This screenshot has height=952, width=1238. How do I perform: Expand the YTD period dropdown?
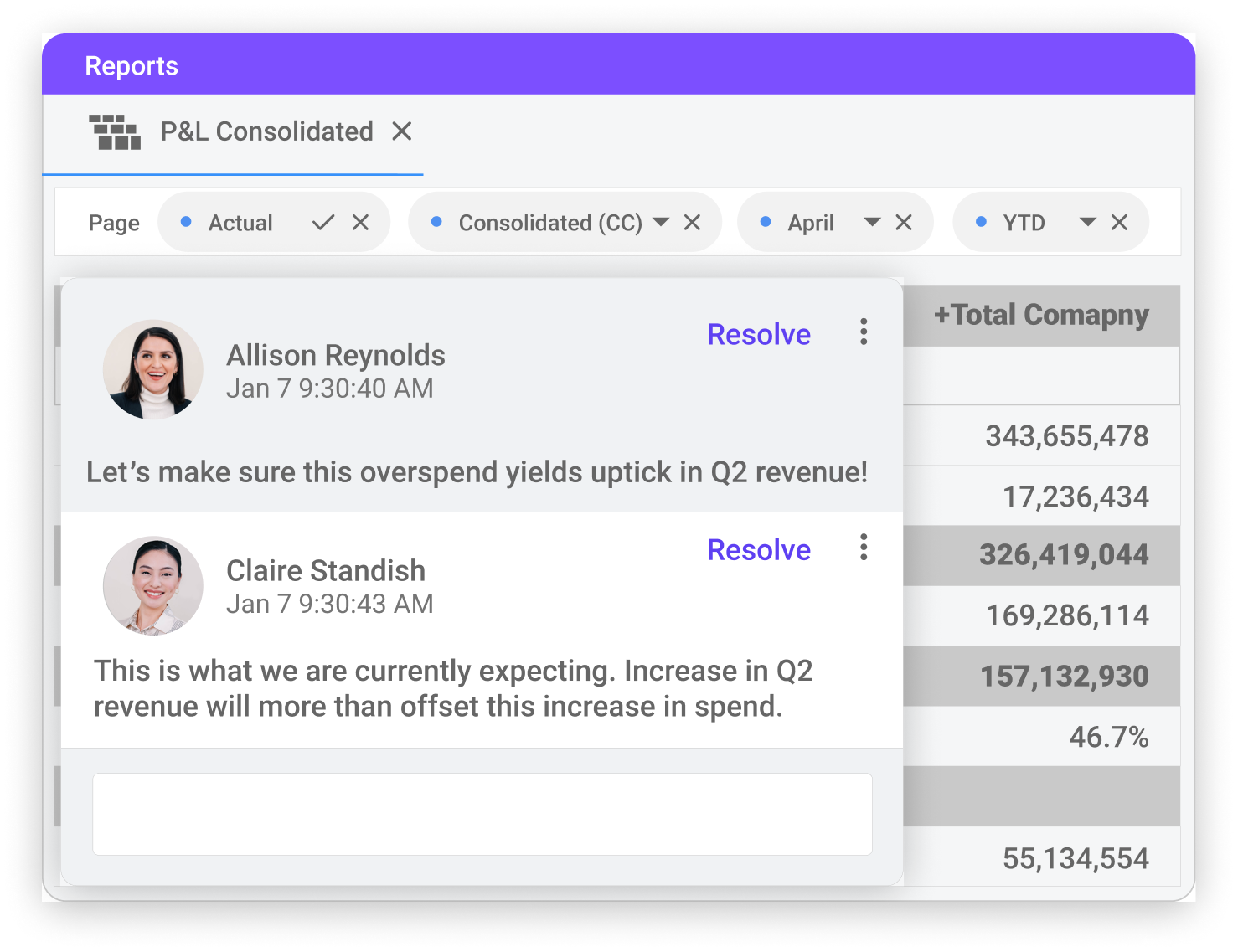tap(1088, 223)
